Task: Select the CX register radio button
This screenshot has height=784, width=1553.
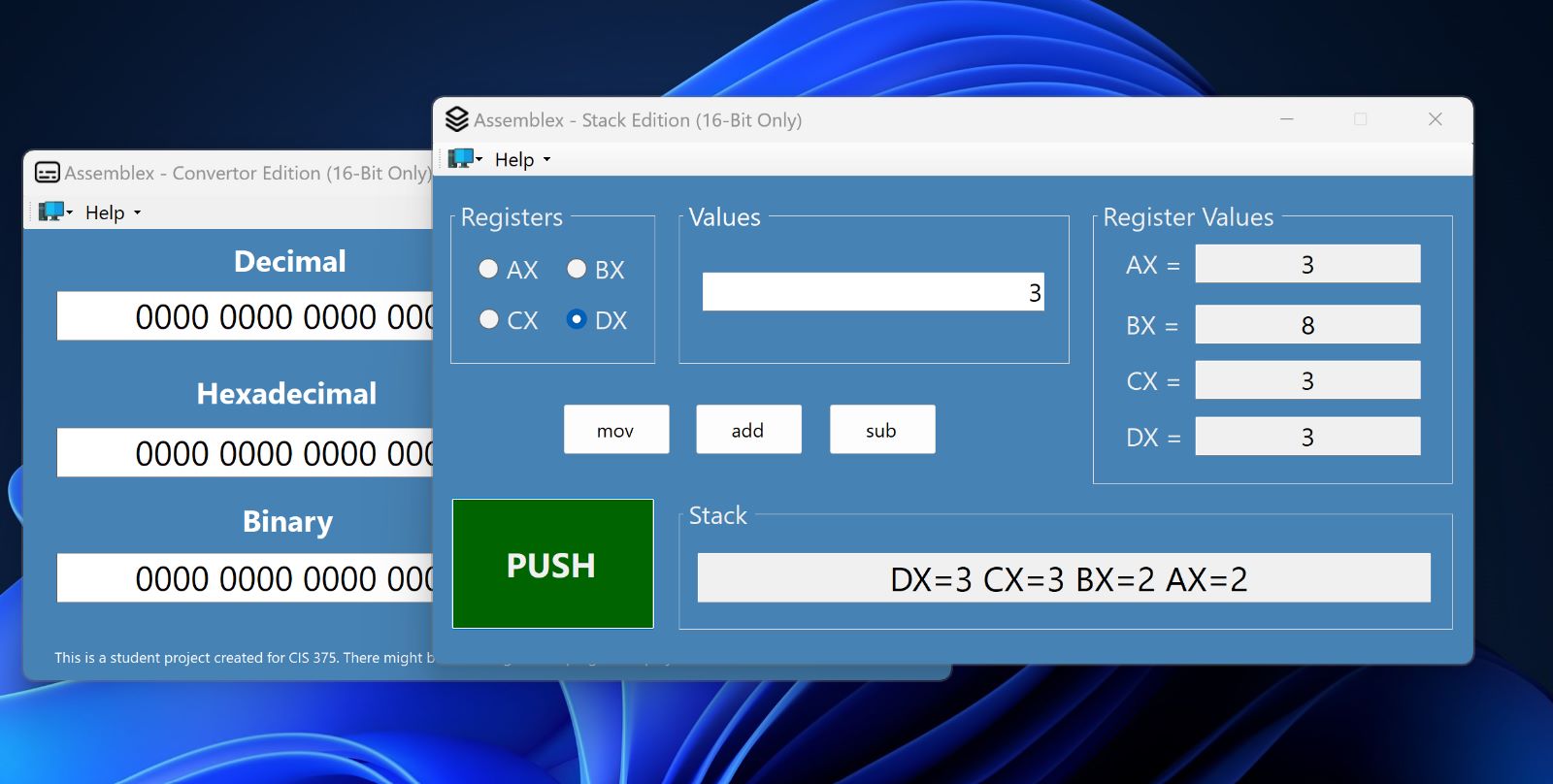Action: tap(489, 319)
